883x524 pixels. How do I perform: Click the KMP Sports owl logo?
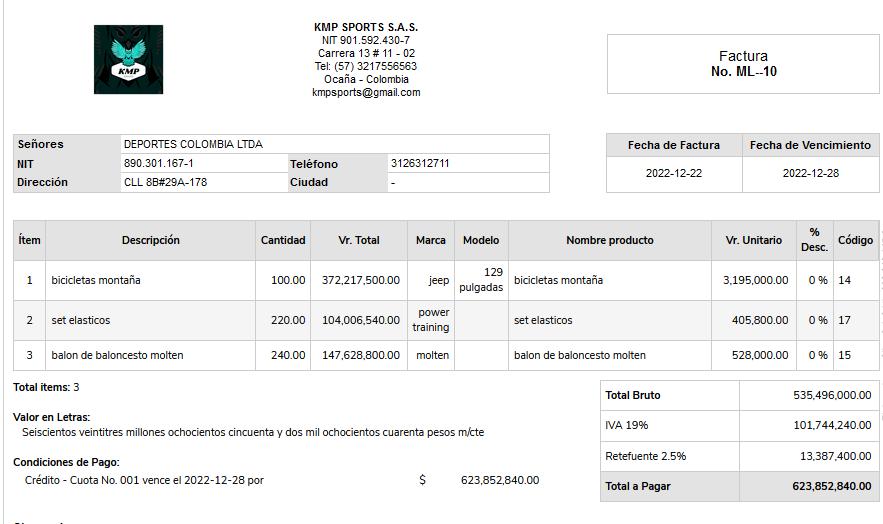pyautogui.click(x=128, y=60)
